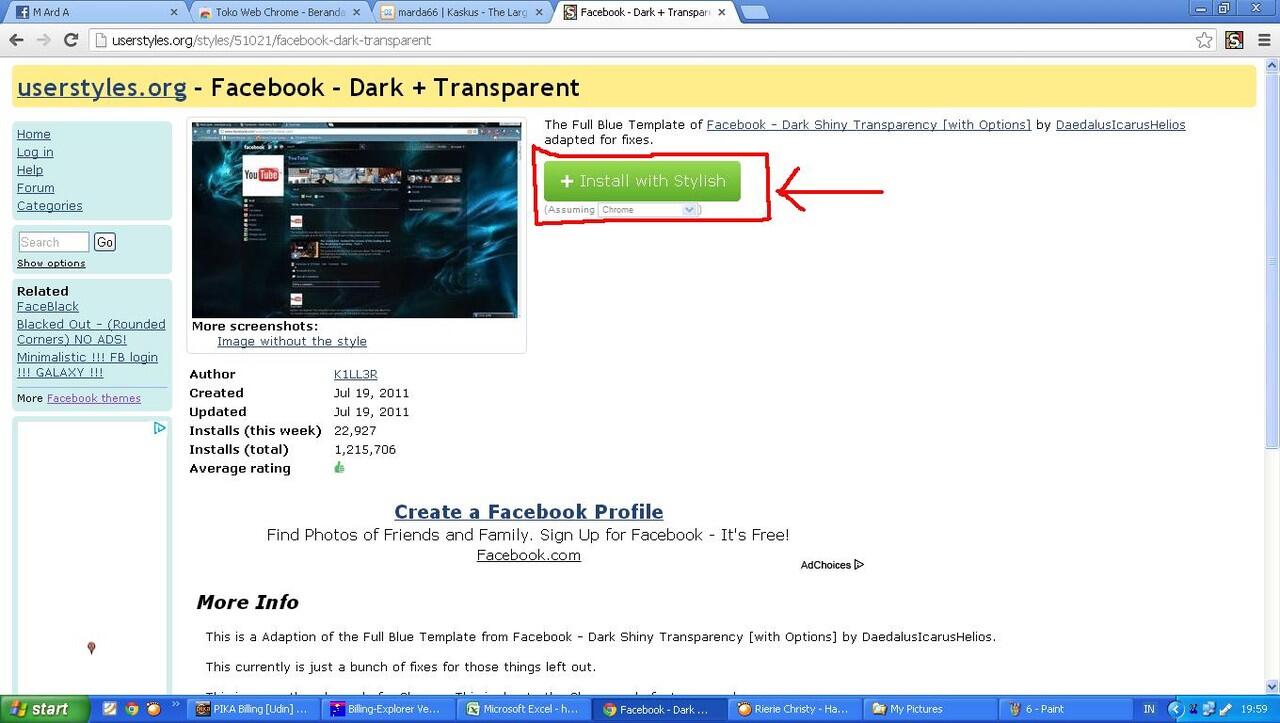Switch to Rierie Christy taskbar window

pyautogui.click(x=795, y=709)
